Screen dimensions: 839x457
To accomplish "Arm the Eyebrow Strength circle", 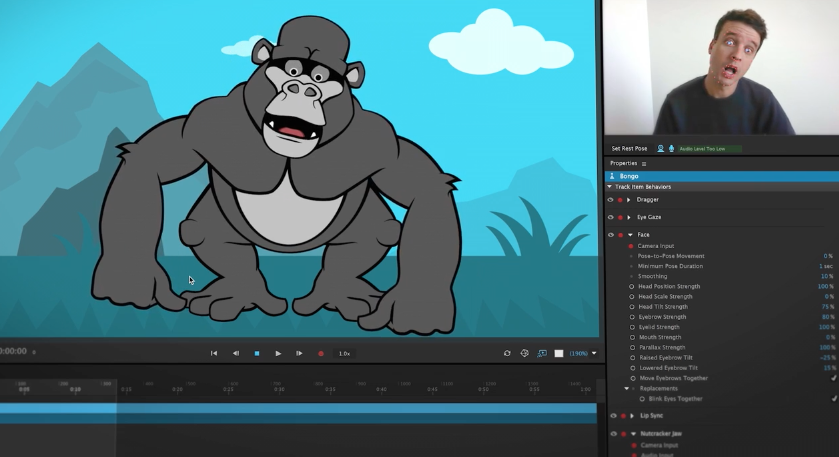I will (x=632, y=317).
